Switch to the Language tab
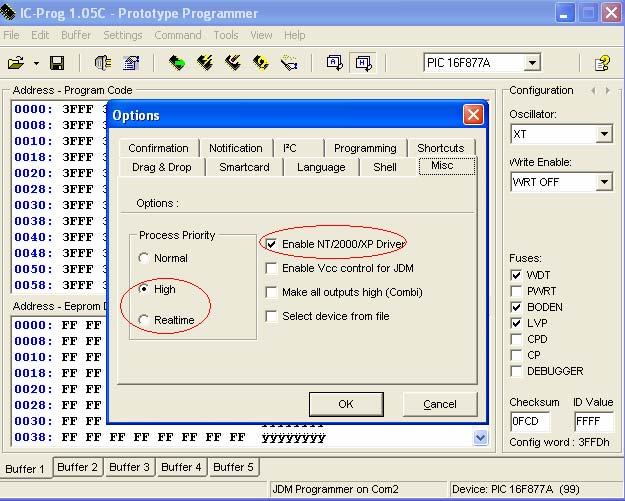Screen dimensions: 625x501 click(321, 167)
